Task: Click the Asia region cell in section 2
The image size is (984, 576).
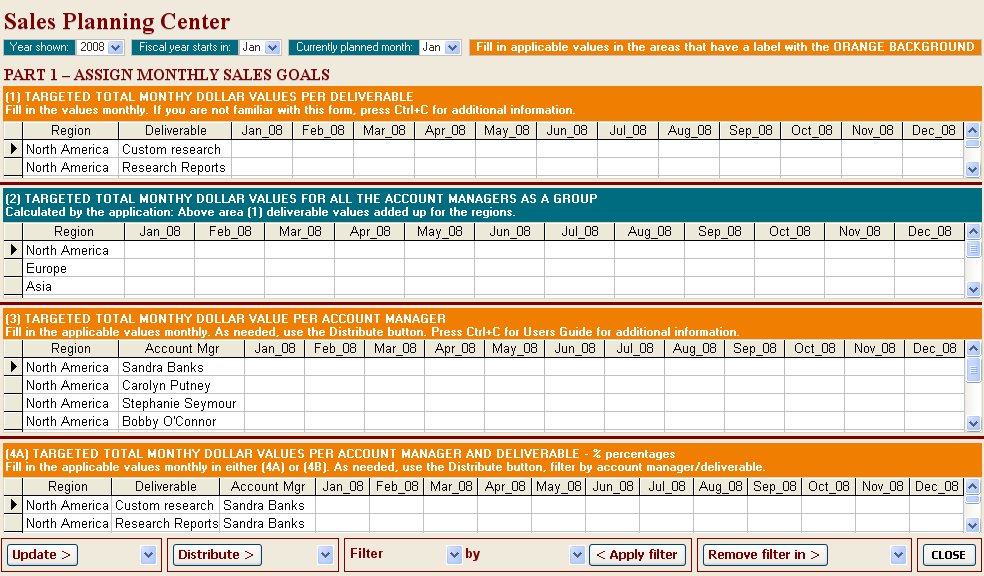Action: [73, 287]
